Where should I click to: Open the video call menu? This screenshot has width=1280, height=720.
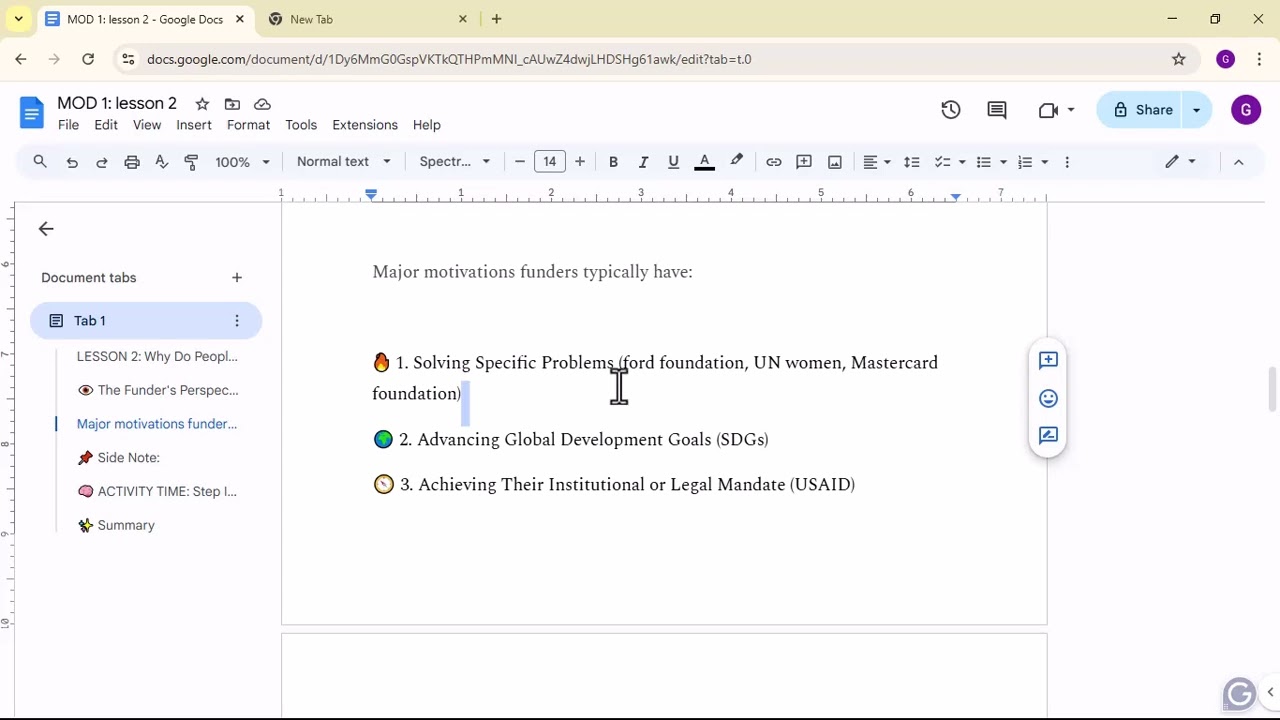tap(1056, 110)
